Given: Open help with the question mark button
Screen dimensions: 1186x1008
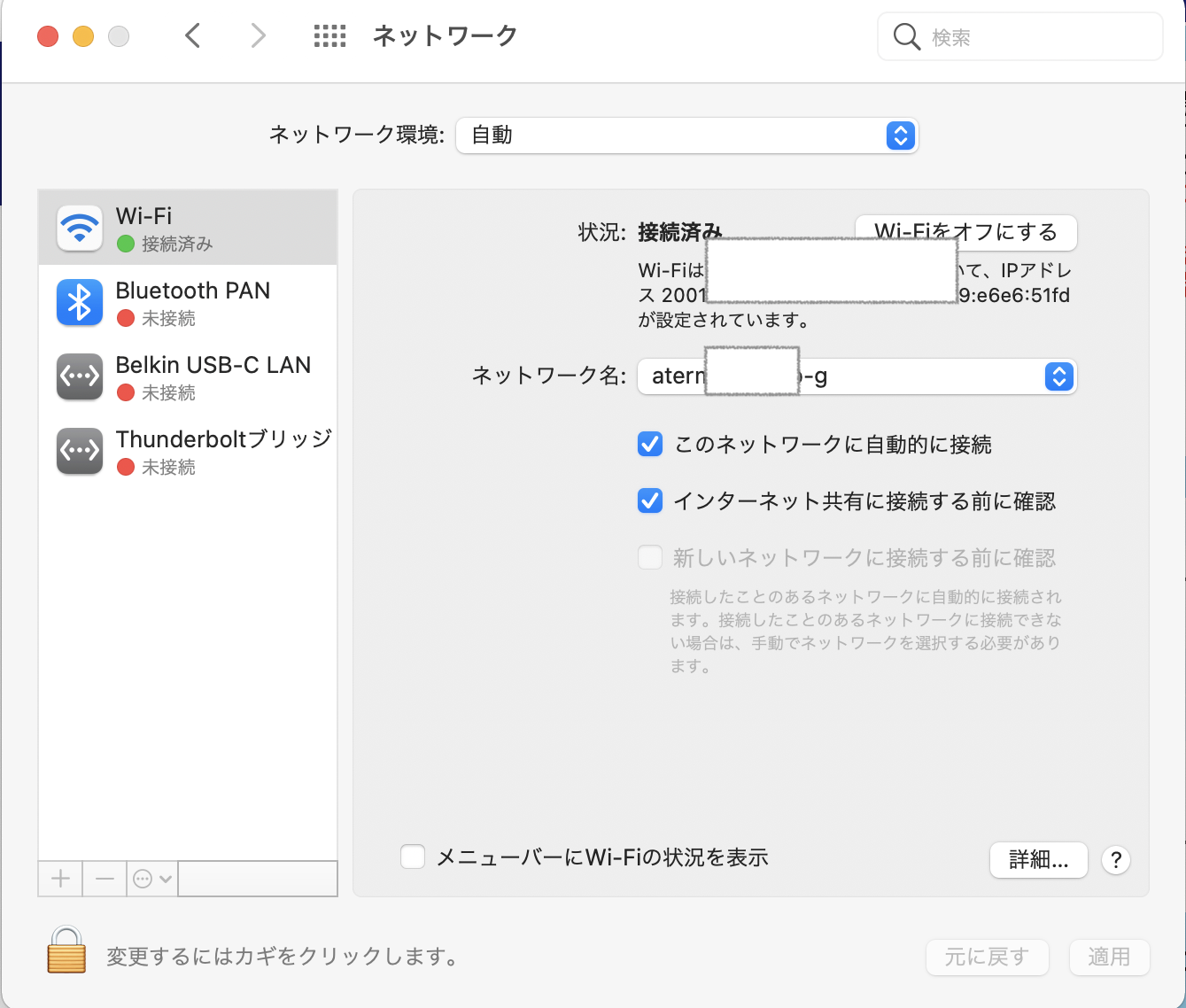Looking at the screenshot, I should tap(1116, 859).
